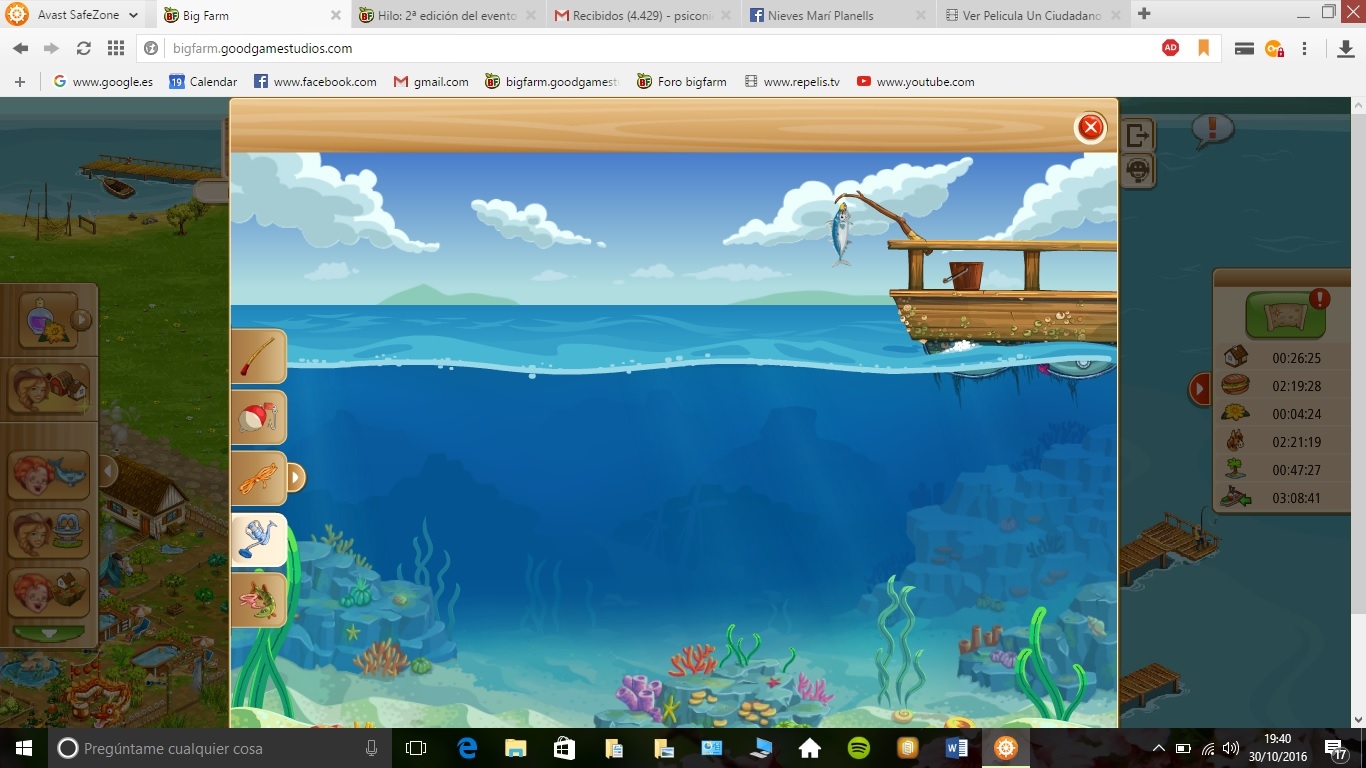
Task: Expand arrow beside fishing line tab
Action: pyautogui.click(x=295, y=478)
